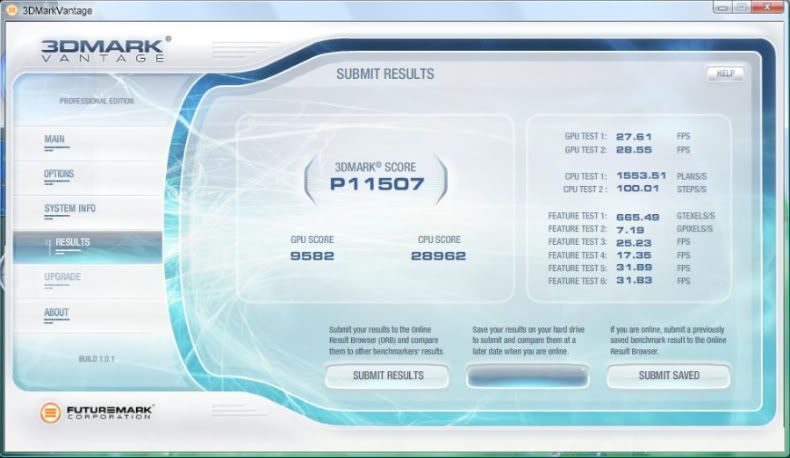Click the save to hard drive description

coord(528,341)
